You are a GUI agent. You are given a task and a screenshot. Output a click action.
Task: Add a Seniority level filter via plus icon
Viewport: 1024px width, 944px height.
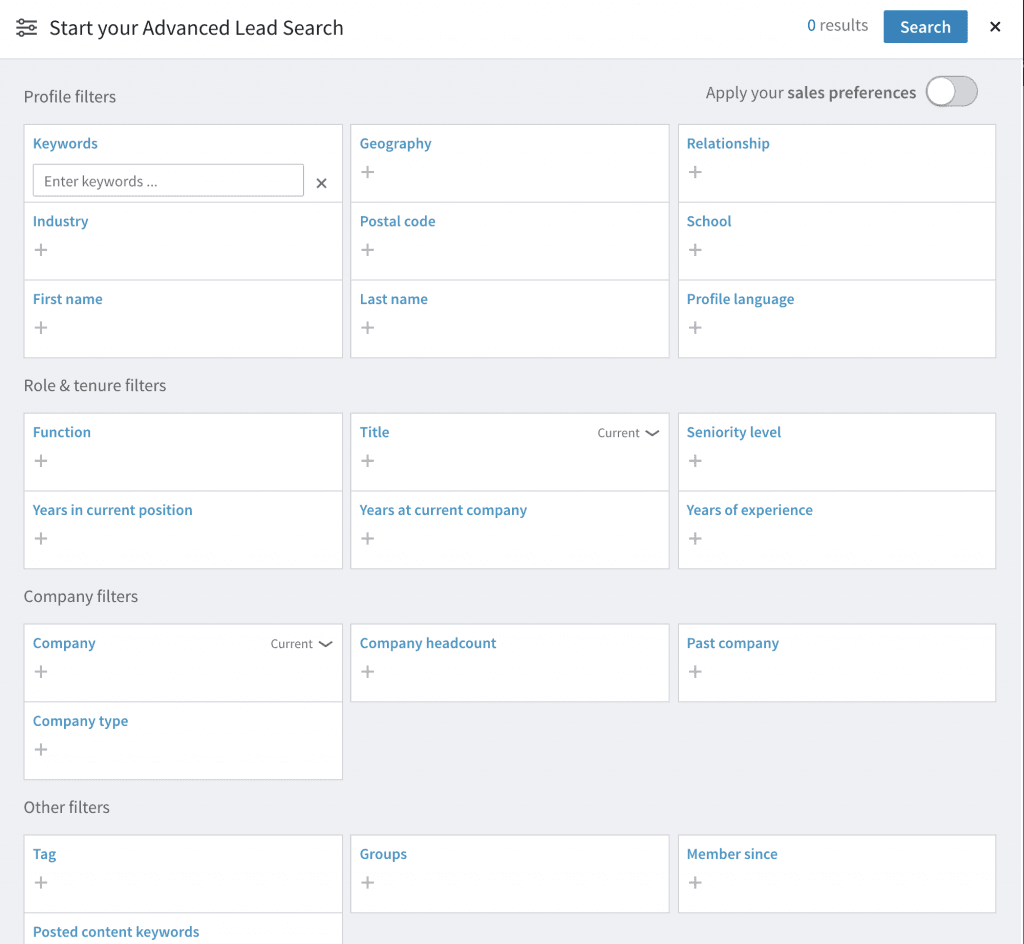695,461
